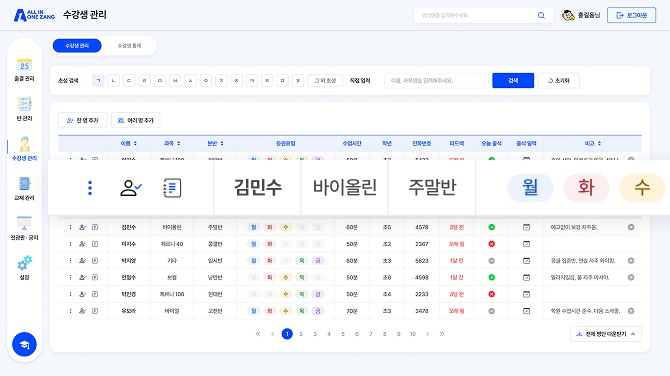Go to previous page arrow
Viewport: 670px width, 376px height.
pos(272,334)
